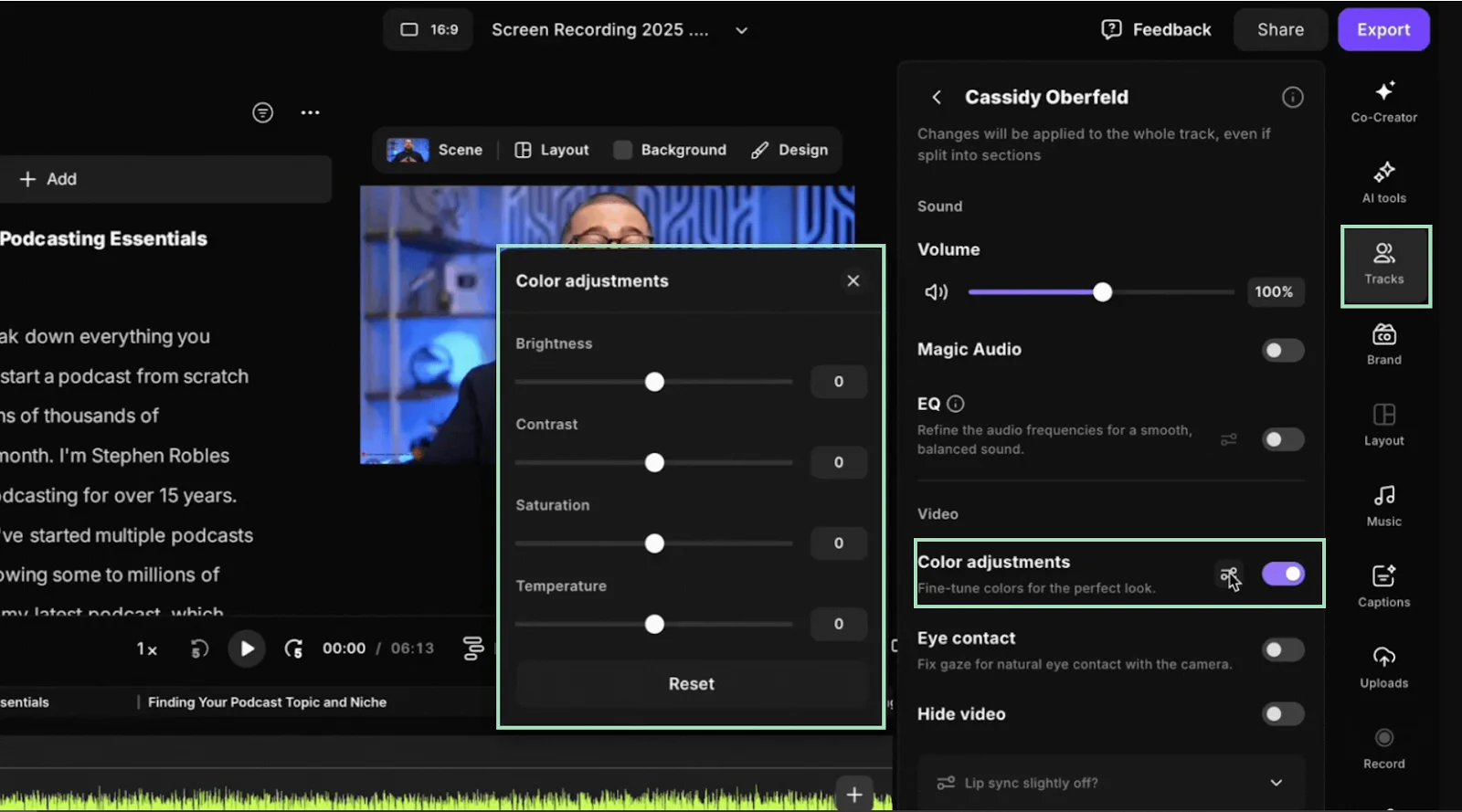Viewport: 1462px width, 812px height.
Task: Open the 16:9 aspect ratio selector
Action: (429, 29)
